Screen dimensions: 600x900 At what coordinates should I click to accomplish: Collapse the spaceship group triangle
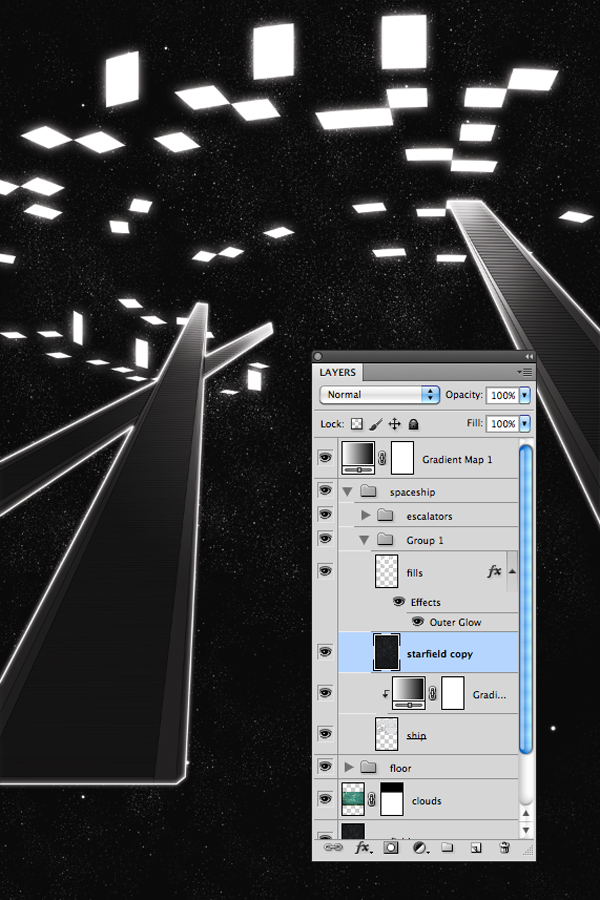[x=347, y=491]
